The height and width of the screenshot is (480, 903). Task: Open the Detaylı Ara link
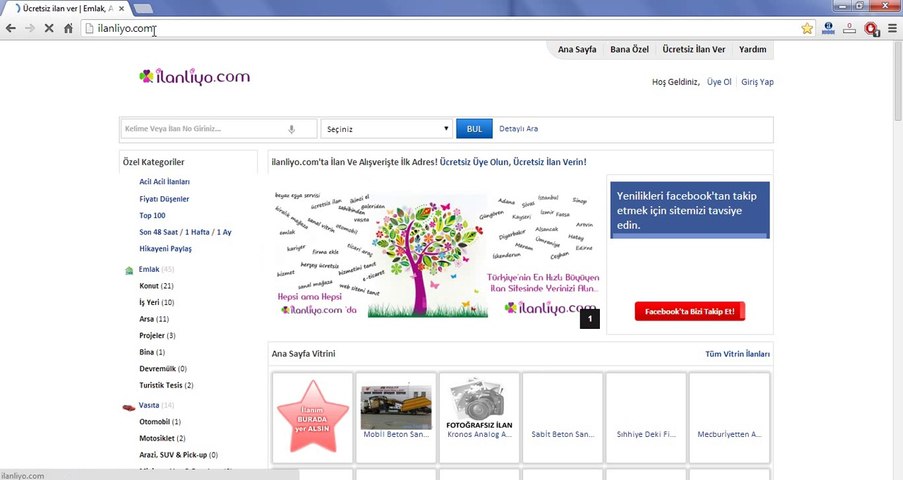pos(518,128)
